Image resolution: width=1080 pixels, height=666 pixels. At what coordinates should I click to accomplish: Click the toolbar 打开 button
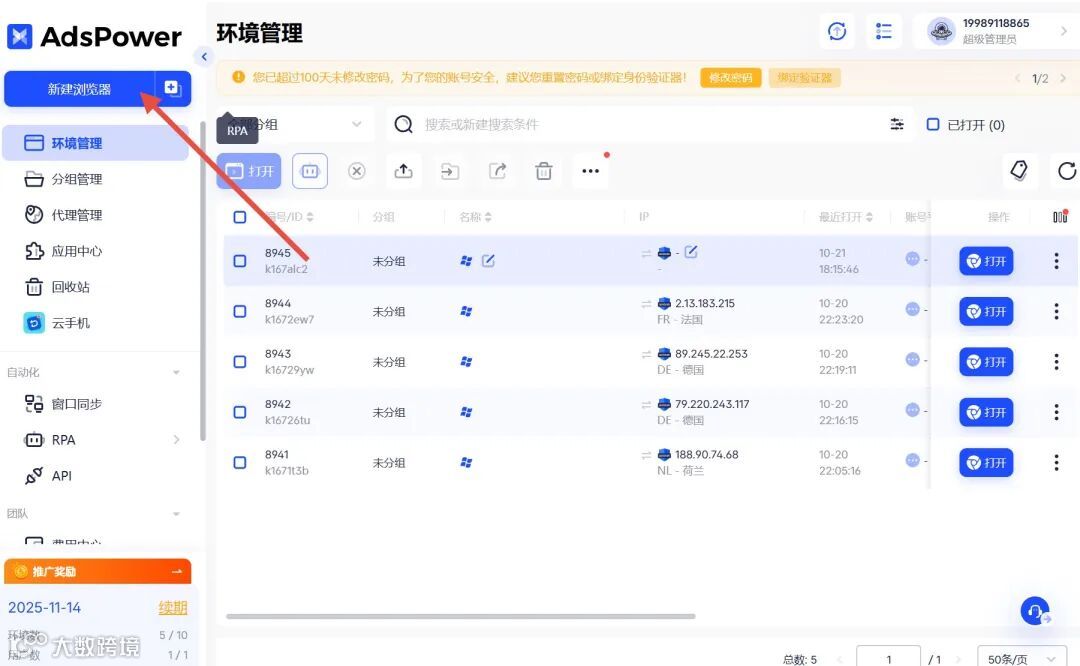click(249, 171)
